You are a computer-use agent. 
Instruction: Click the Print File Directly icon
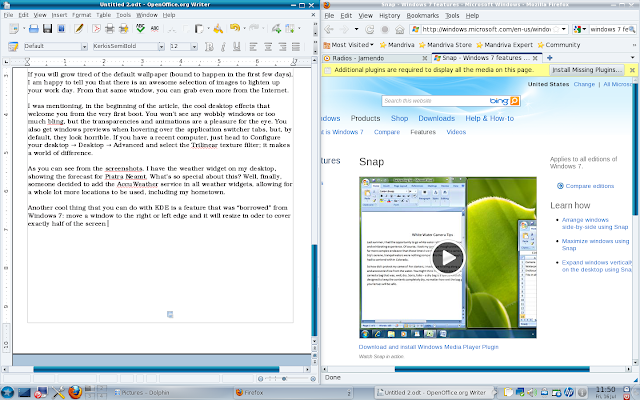click(x=109, y=29)
